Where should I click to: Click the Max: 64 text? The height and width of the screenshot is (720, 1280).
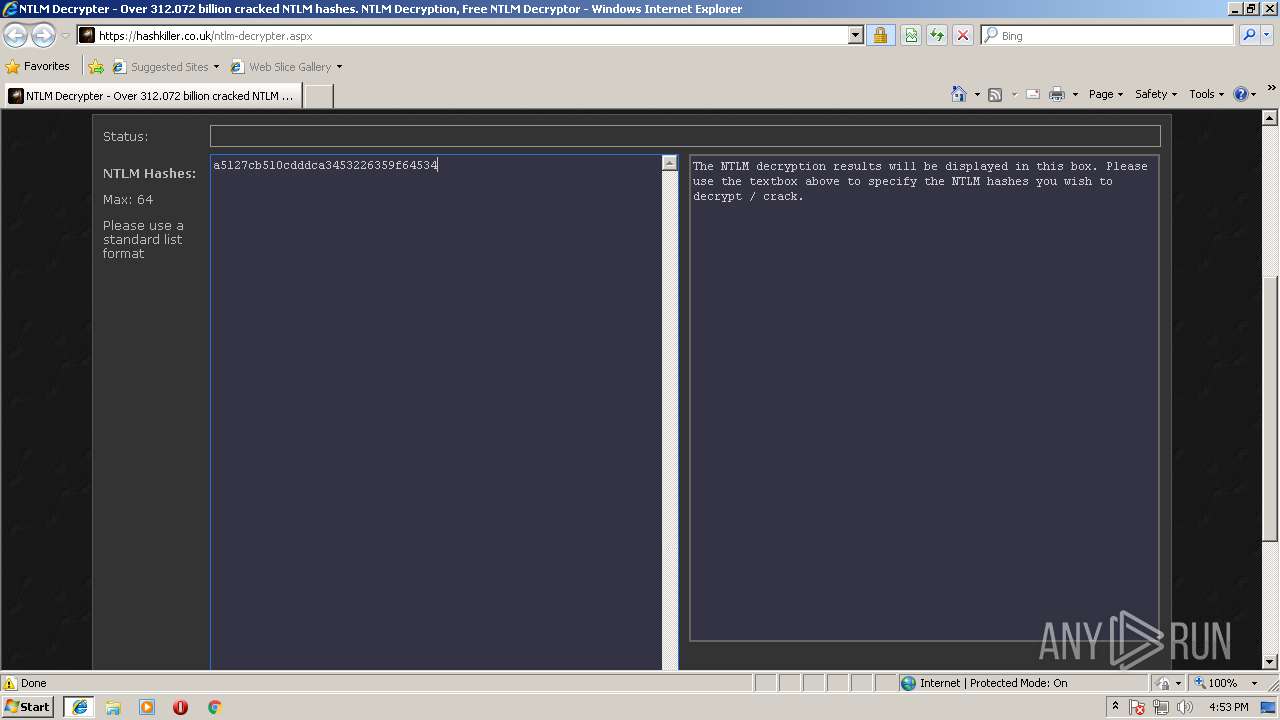pyautogui.click(x=128, y=199)
